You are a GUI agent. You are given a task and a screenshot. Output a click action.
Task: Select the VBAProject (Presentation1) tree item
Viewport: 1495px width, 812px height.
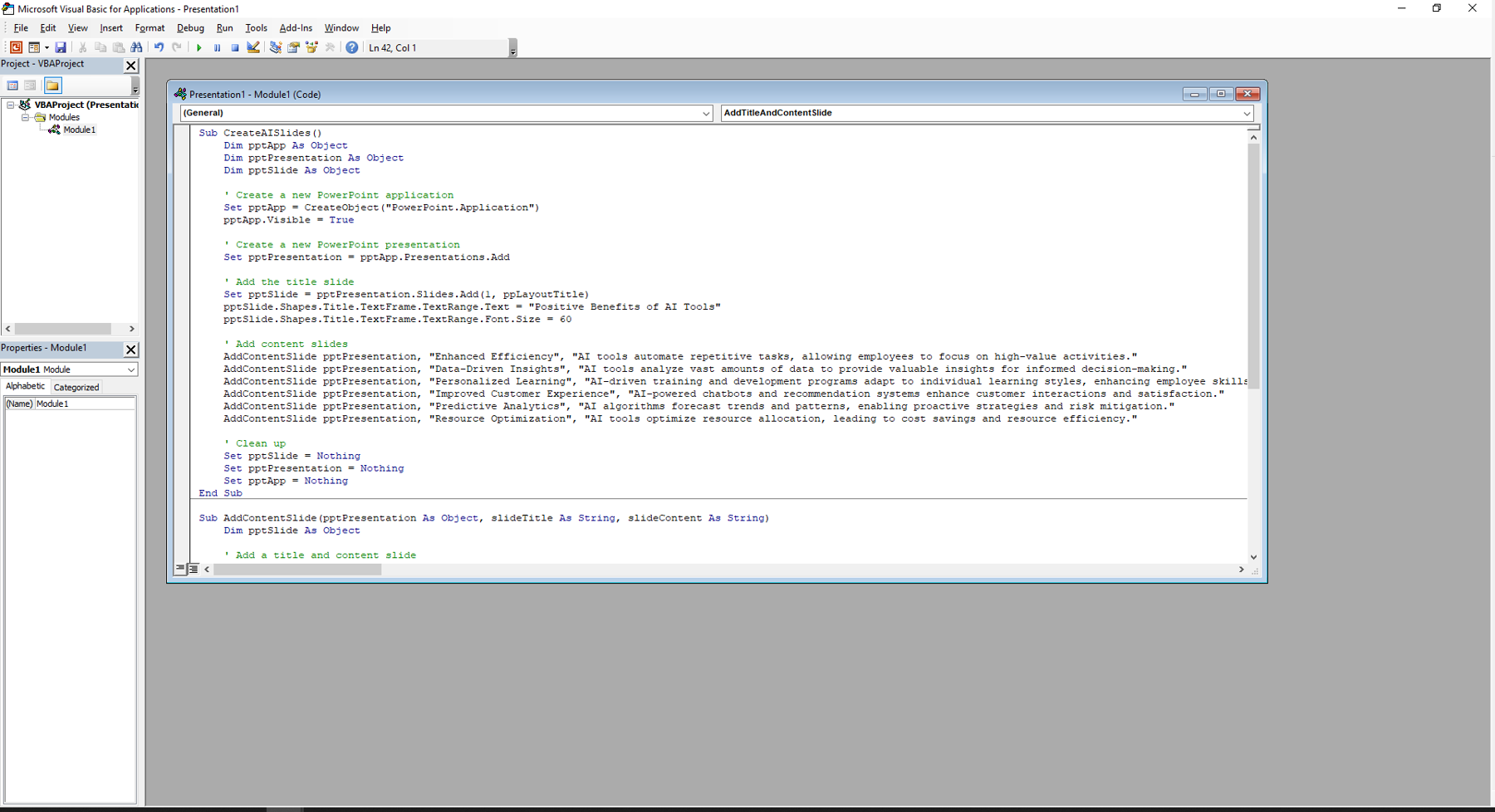pos(86,105)
